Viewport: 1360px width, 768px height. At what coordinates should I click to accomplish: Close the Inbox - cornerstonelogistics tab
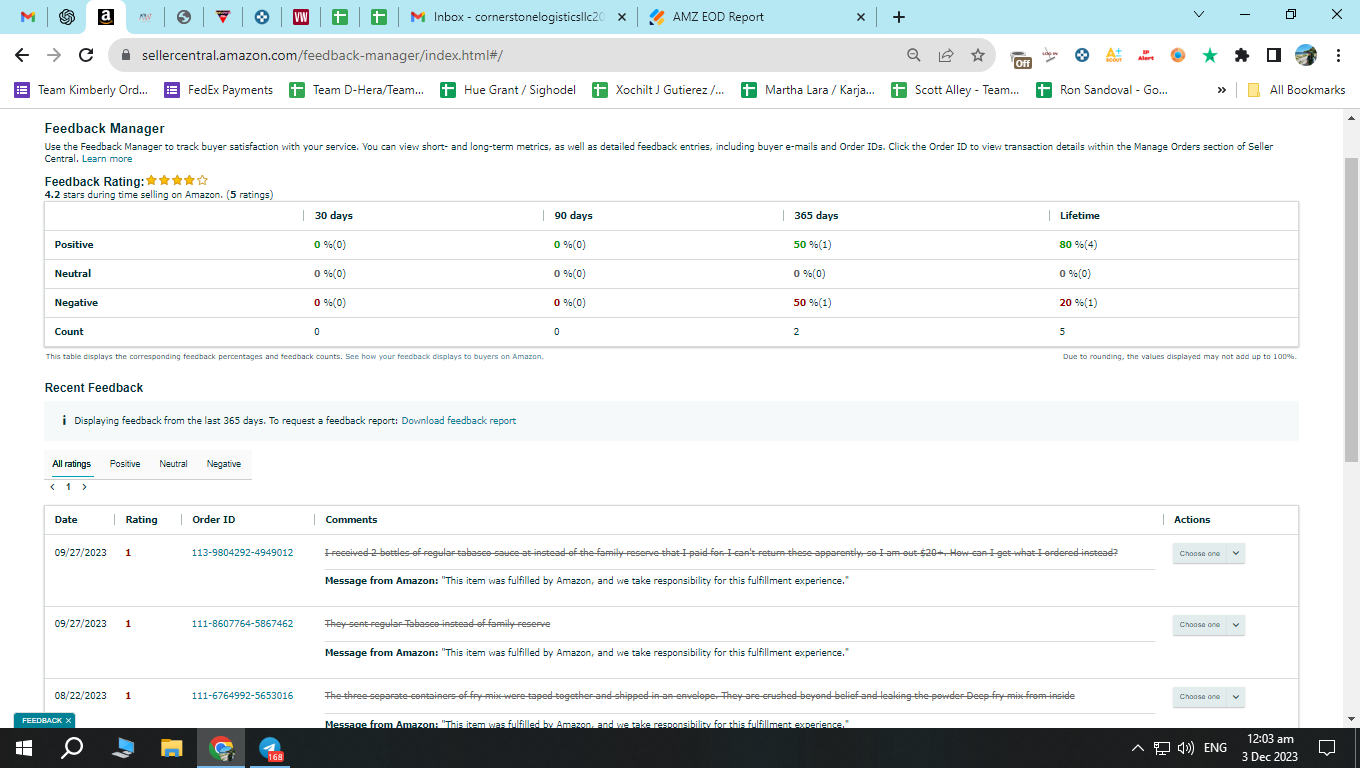621,17
